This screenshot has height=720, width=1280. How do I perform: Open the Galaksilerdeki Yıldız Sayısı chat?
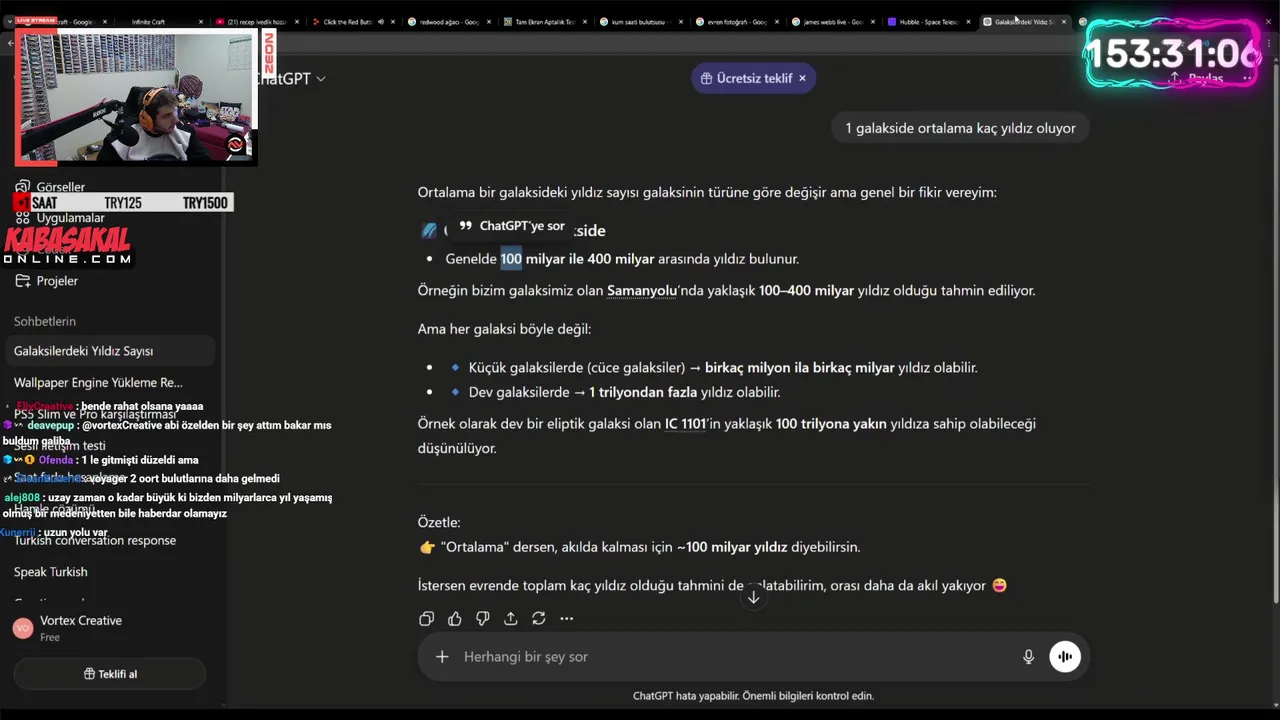pos(110,351)
